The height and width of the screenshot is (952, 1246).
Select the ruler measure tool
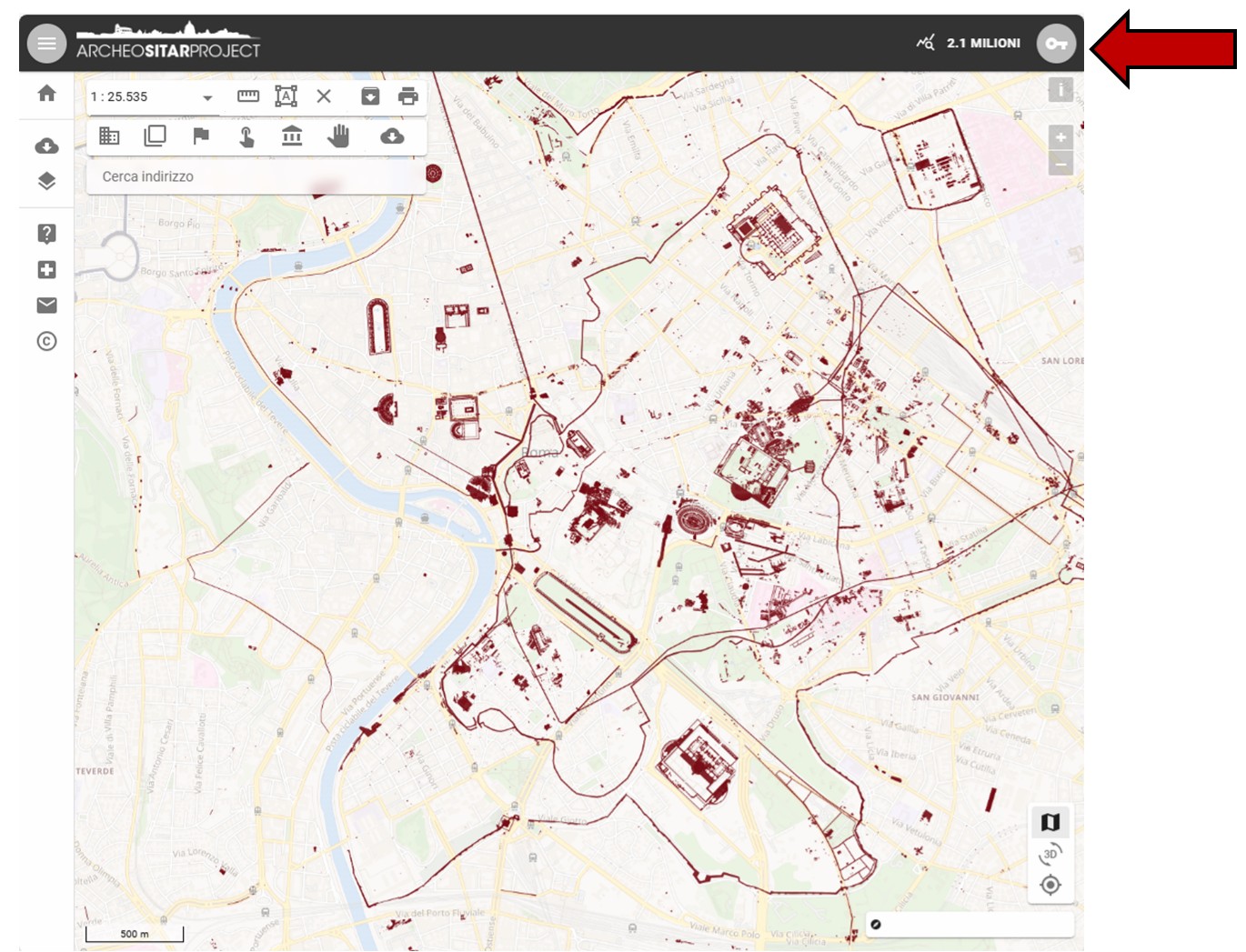coord(248,96)
